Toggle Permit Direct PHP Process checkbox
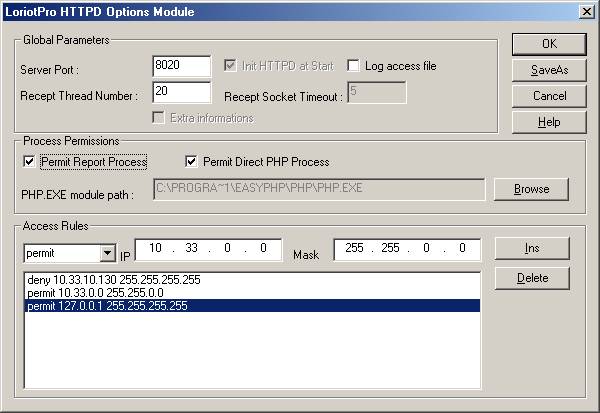The image size is (600, 413). pyautogui.click(x=192, y=162)
